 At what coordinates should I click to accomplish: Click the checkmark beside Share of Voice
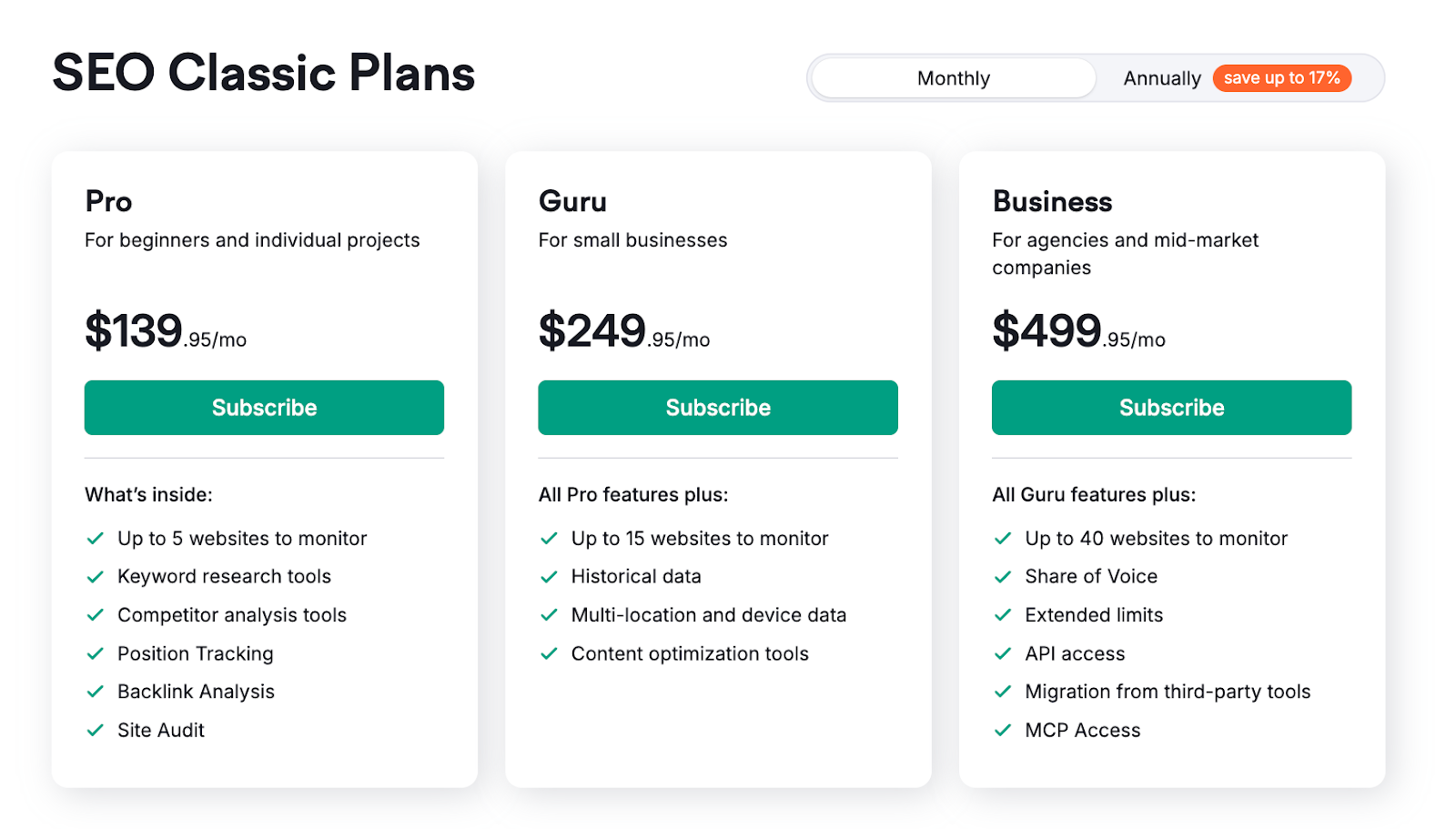tap(1003, 576)
